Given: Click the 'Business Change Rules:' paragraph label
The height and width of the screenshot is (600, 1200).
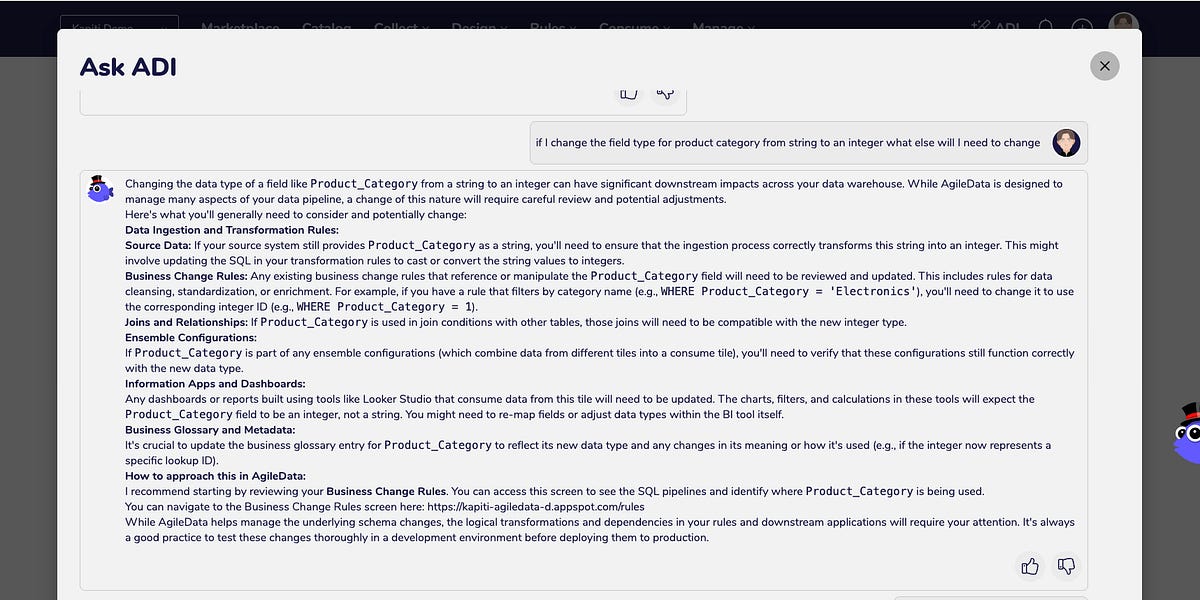Looking at the screenshot, I should tap(188, 276).
